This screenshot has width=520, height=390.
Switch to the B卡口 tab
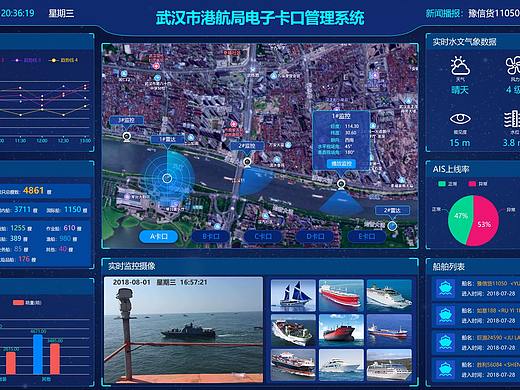211,236
